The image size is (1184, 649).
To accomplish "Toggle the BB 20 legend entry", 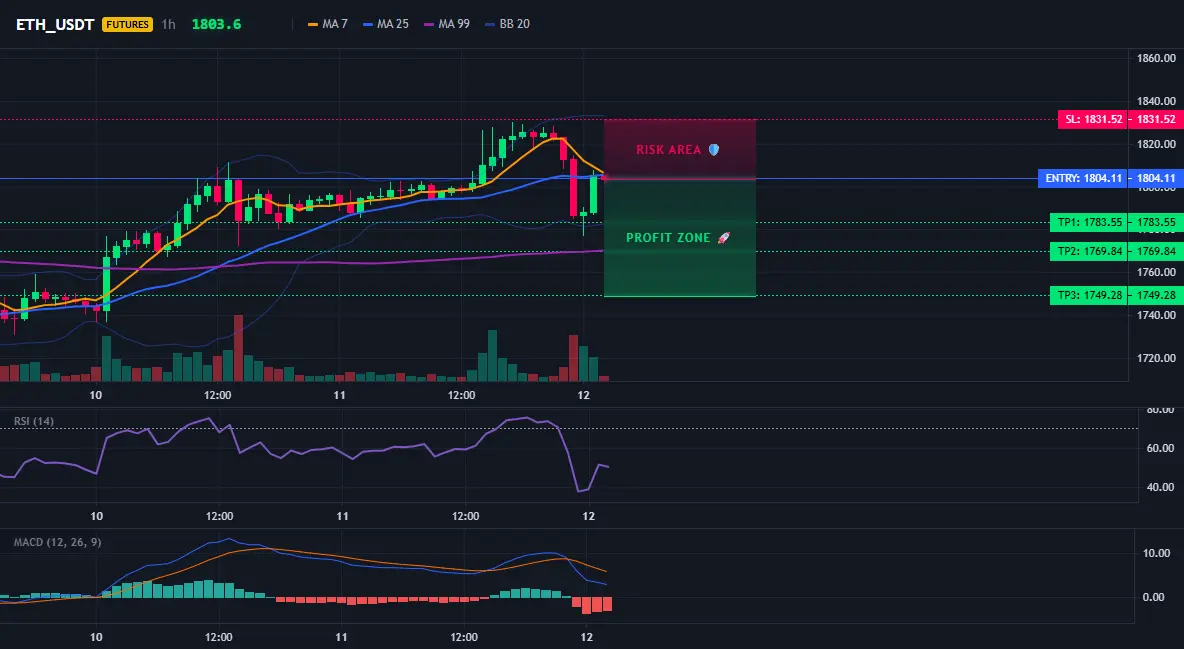I will click(507, 24).
